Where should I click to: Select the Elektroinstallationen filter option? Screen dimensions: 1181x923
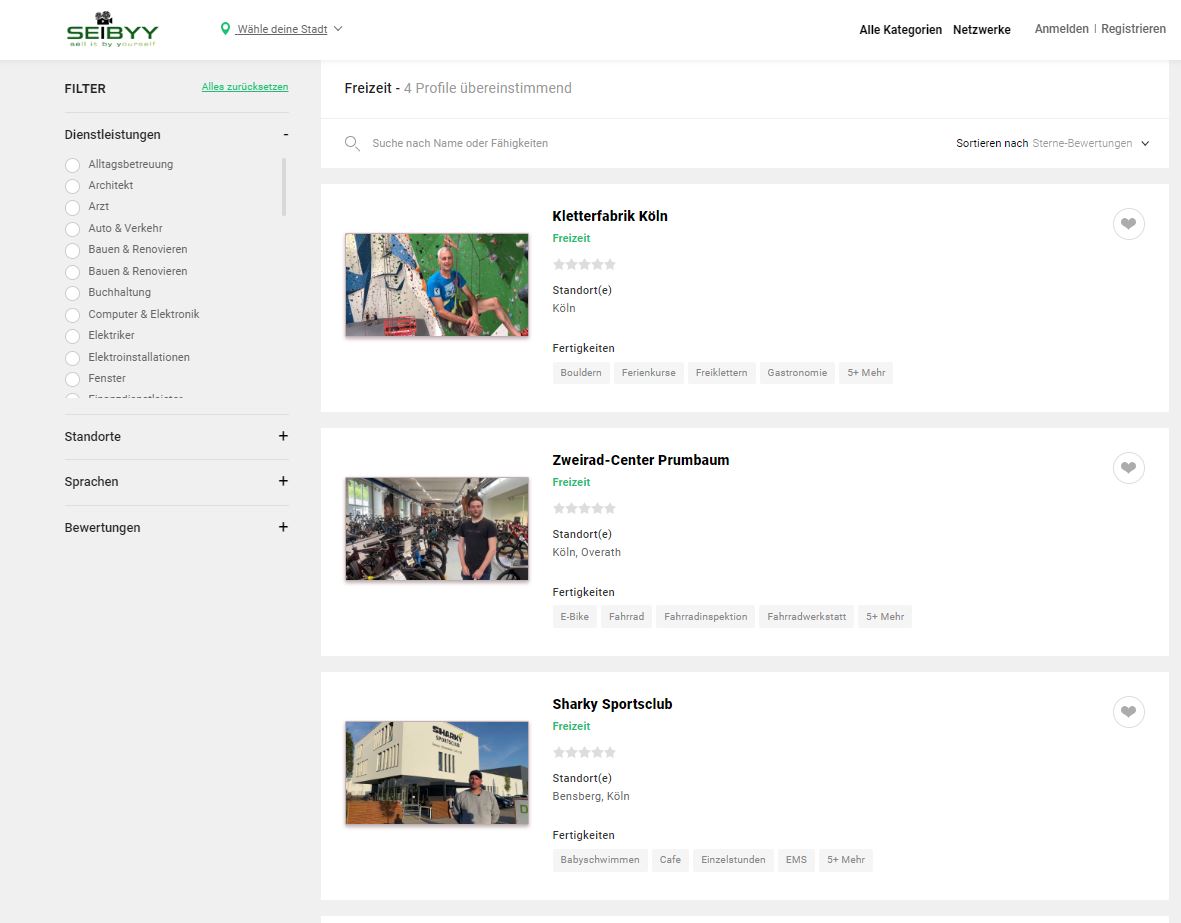point(72,358)
